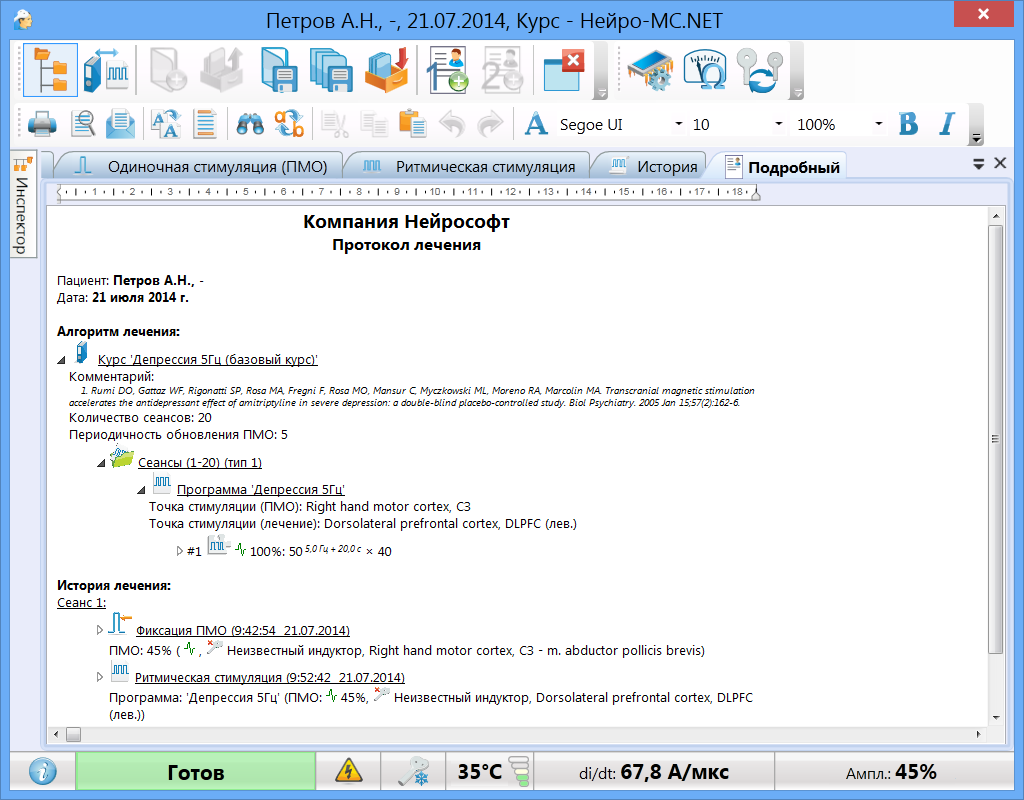Click the Print icon in toolbar
The height and width of the screenshot is (800, 1024).
click(x=41, y=124)
